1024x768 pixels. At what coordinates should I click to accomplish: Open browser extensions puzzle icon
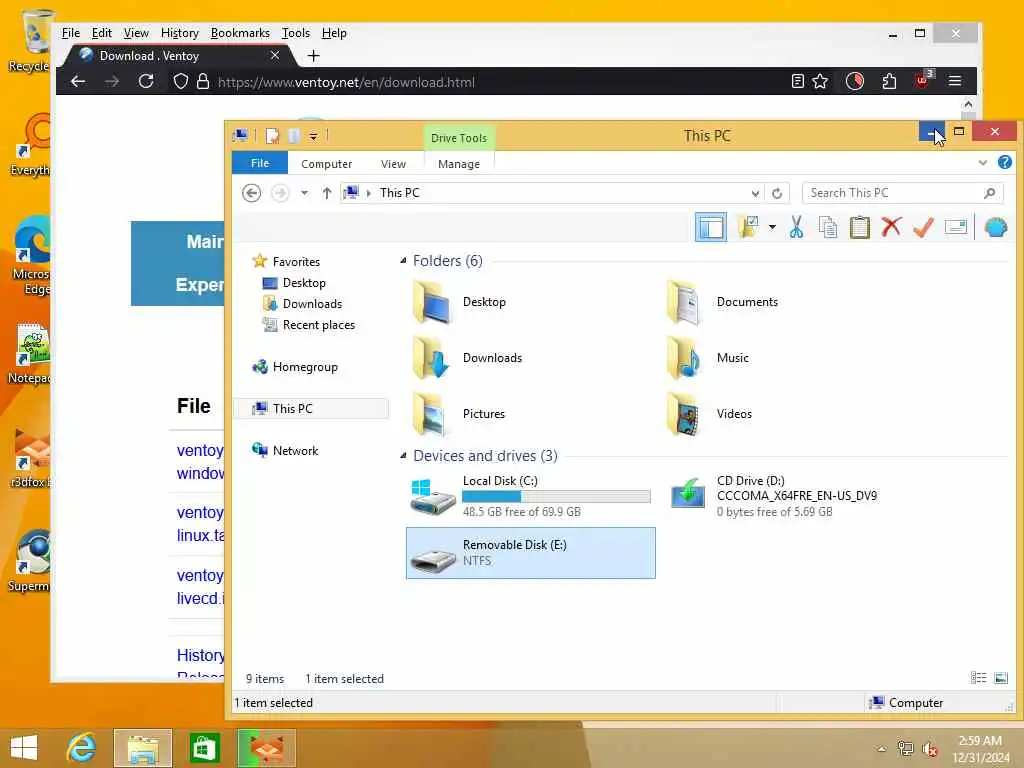(x=889, y=81)
